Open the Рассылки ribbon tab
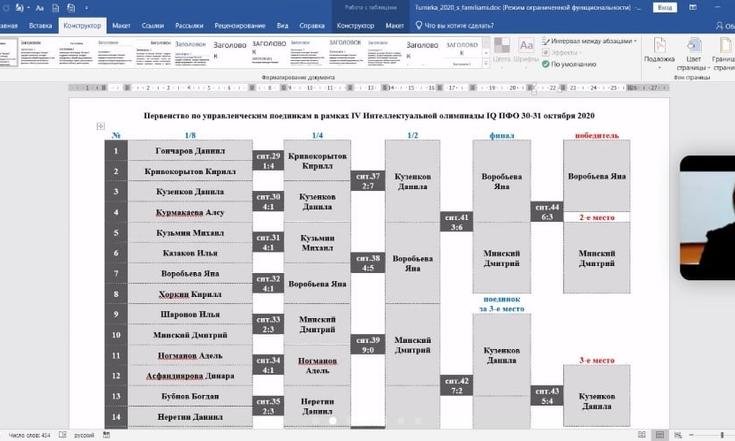The height and width of the screenshot is (441, 735). pos(189,26)
